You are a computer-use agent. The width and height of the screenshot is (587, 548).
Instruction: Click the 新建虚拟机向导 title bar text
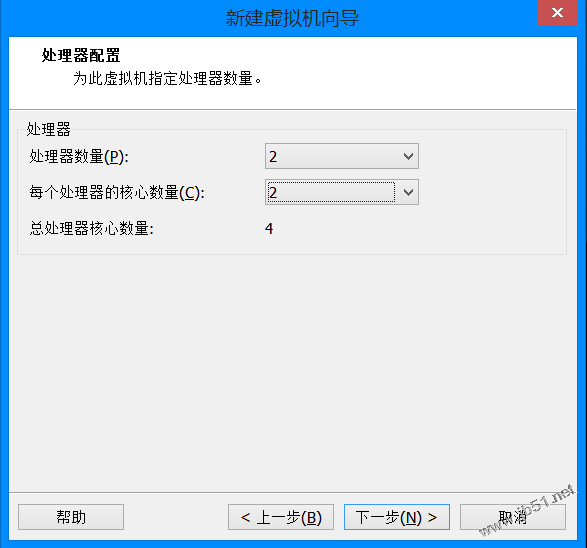(x=292, y=18)
